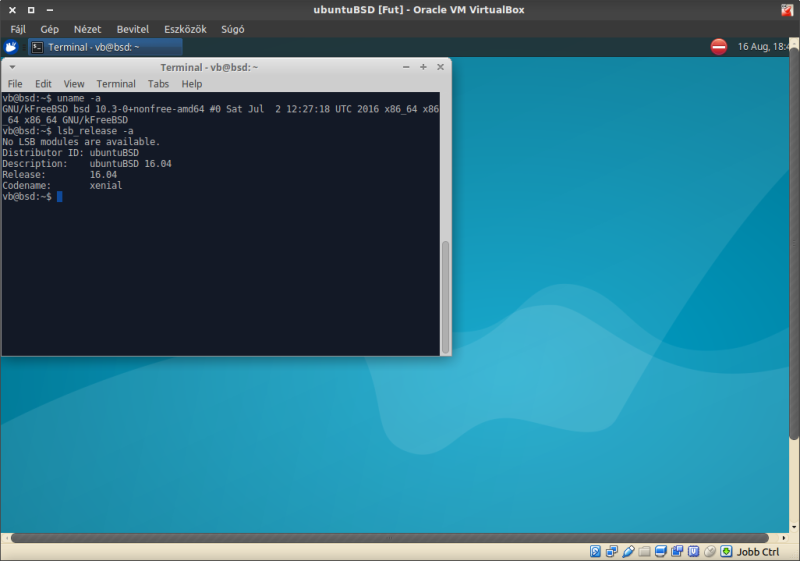Image resolution: width=800 pixels, height=561 pixels.
Task: Open the Fájl menu in VirtualBox
Action: point(18,29)
